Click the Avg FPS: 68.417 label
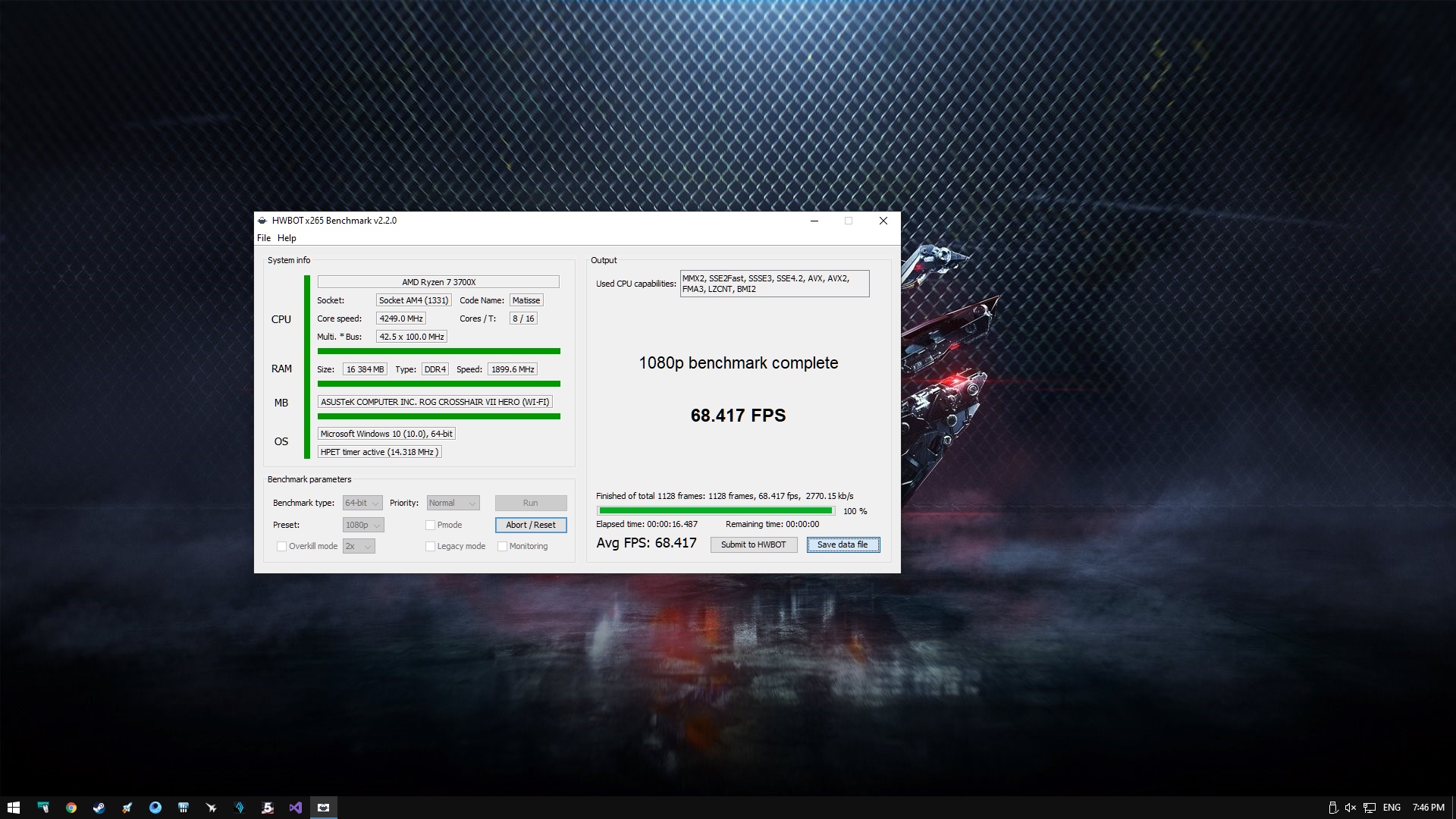Screen dimensions: 1456x819 point(646,543)
